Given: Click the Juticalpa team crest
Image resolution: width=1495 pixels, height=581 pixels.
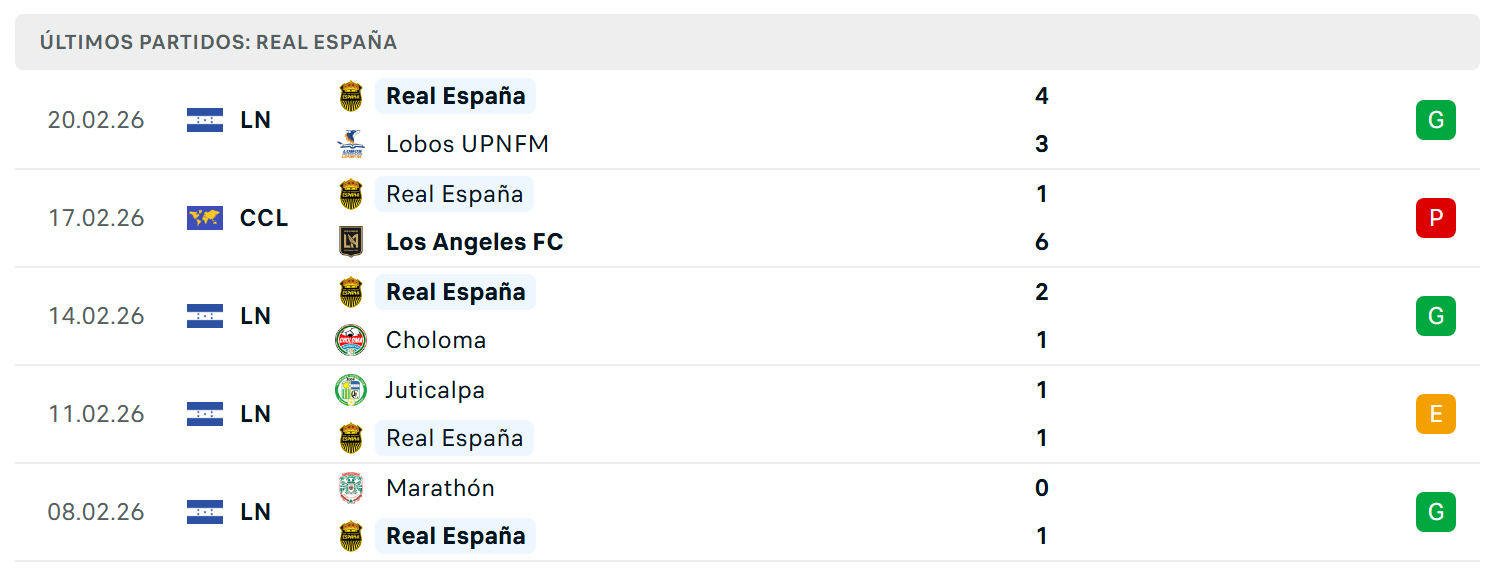Looking at the screenshot, I should click(351, 390).
